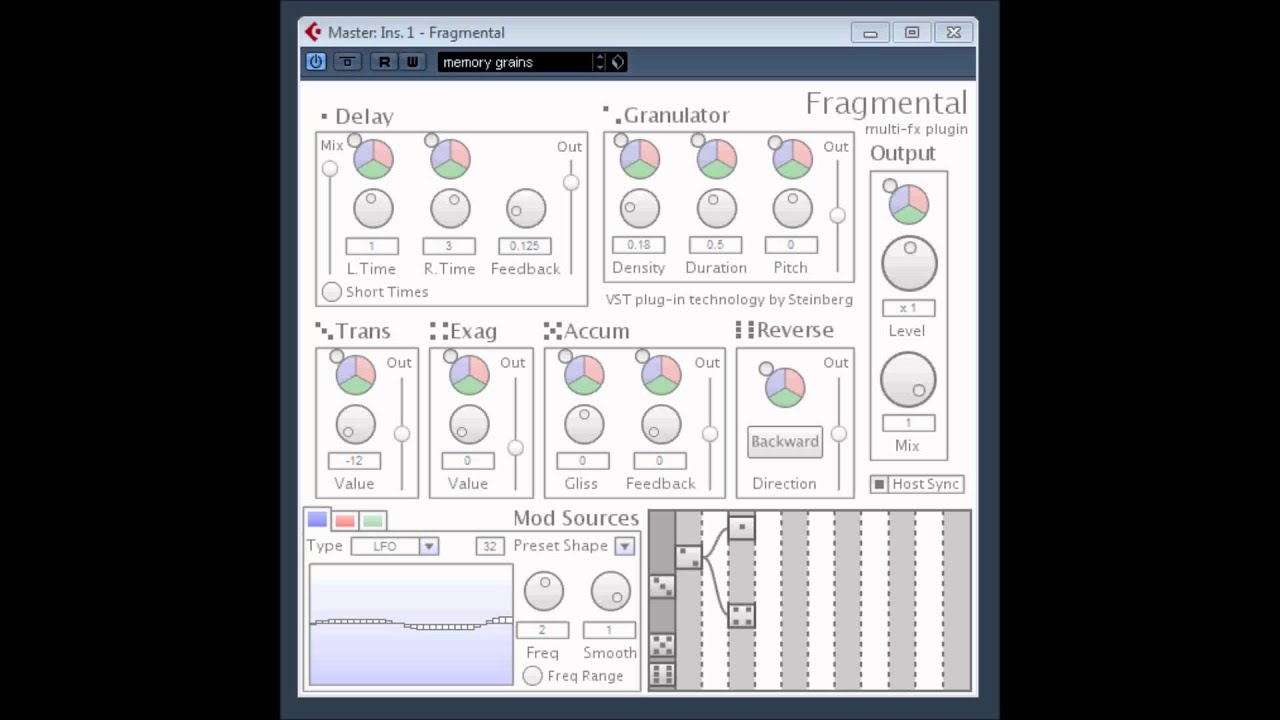Select the three-dot Trans block in routing sidebar
Image resolution: width=1280 pixels, height=720 pixels.
662,586
